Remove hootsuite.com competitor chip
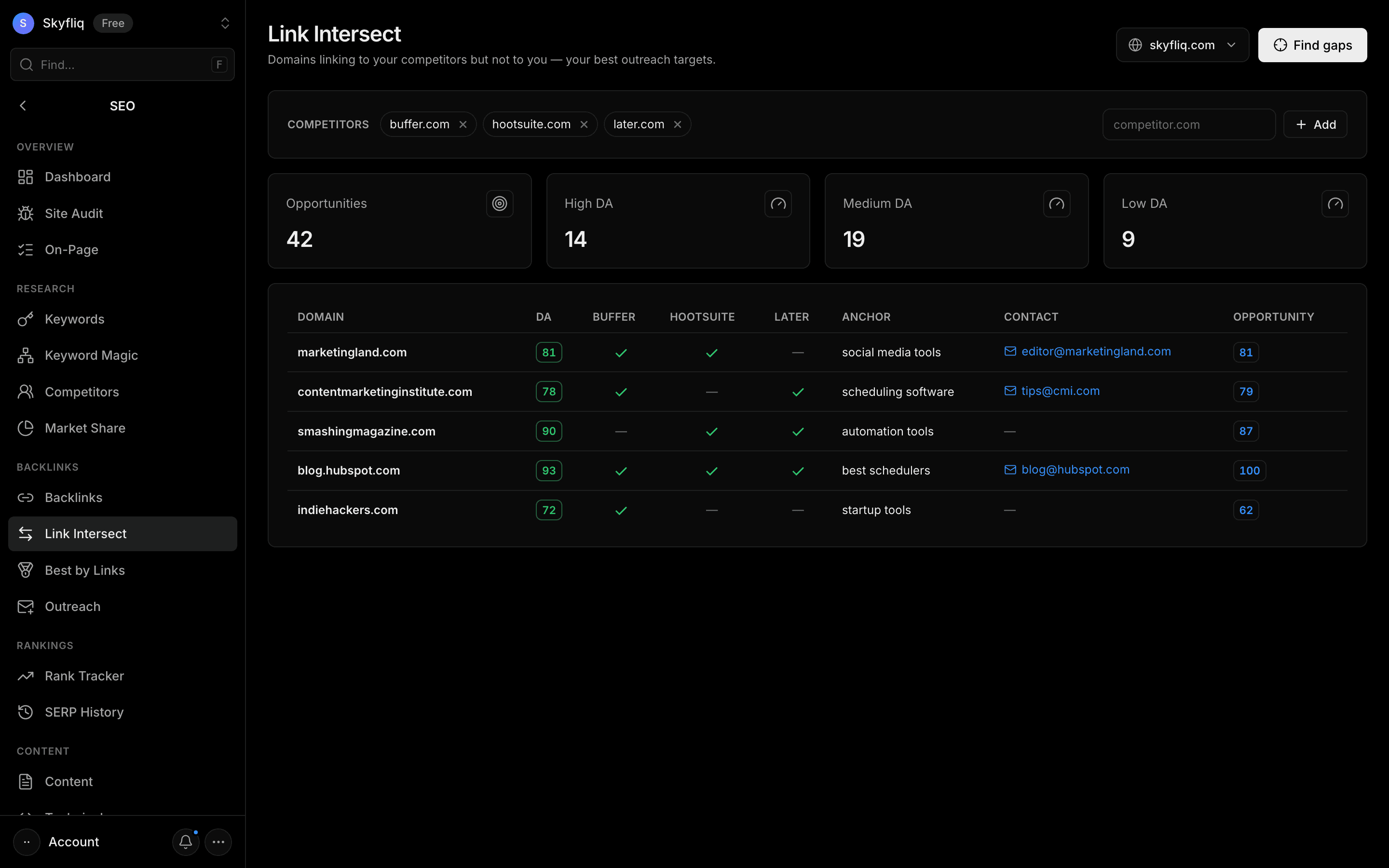 pos(584,124)
